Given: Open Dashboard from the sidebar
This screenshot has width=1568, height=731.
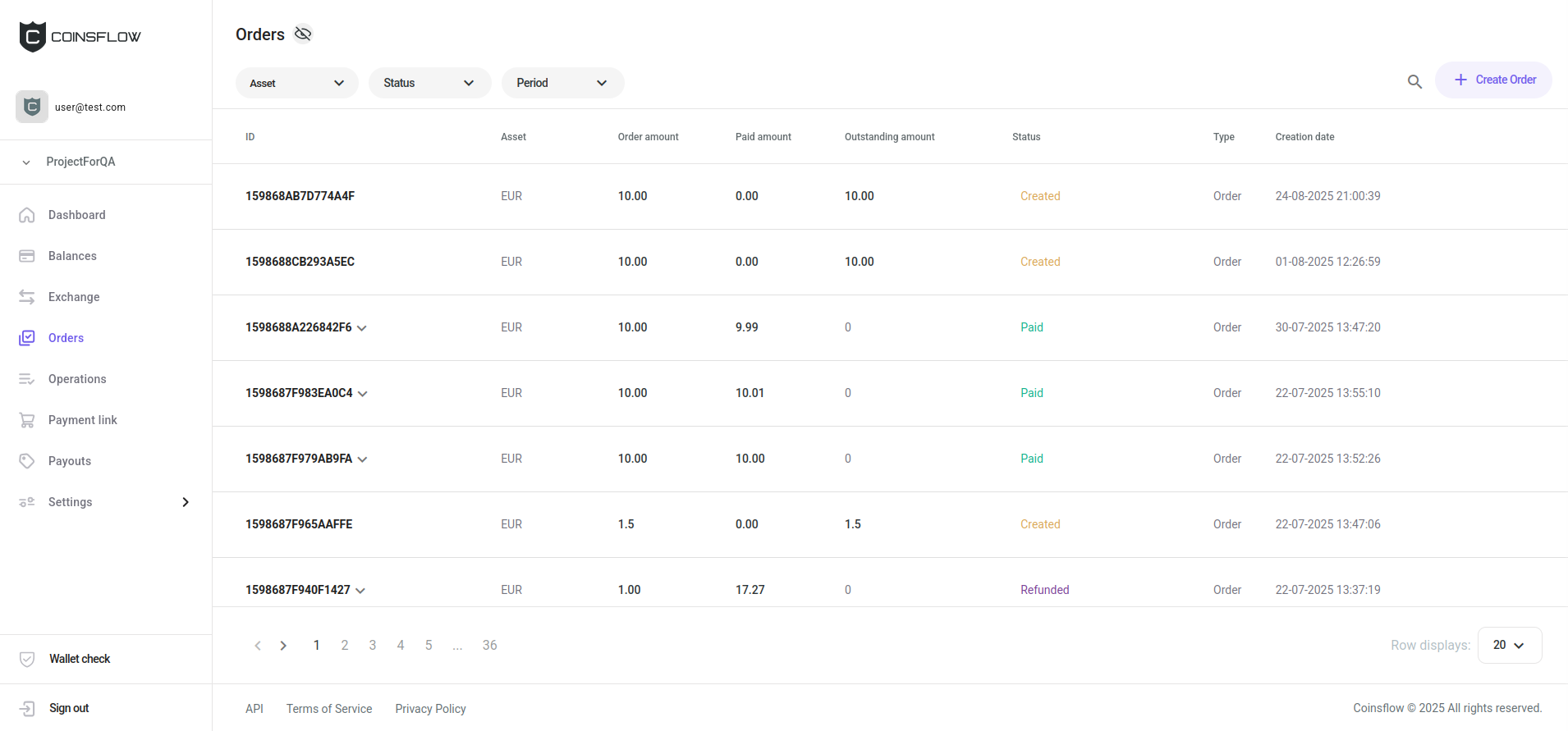Looking at the screenshot, I should coord(76,215).
